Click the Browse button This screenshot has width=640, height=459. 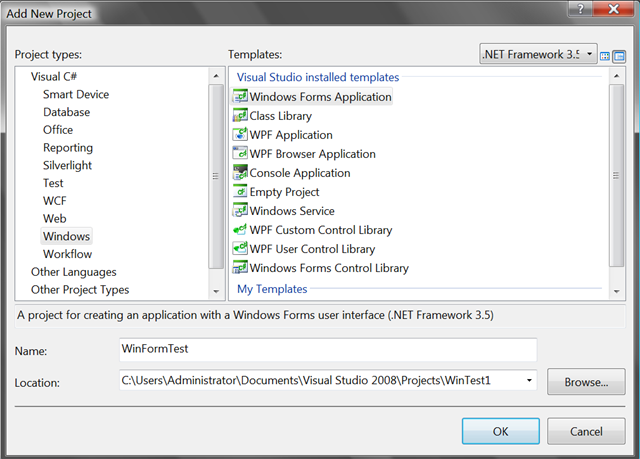[586, 382]
